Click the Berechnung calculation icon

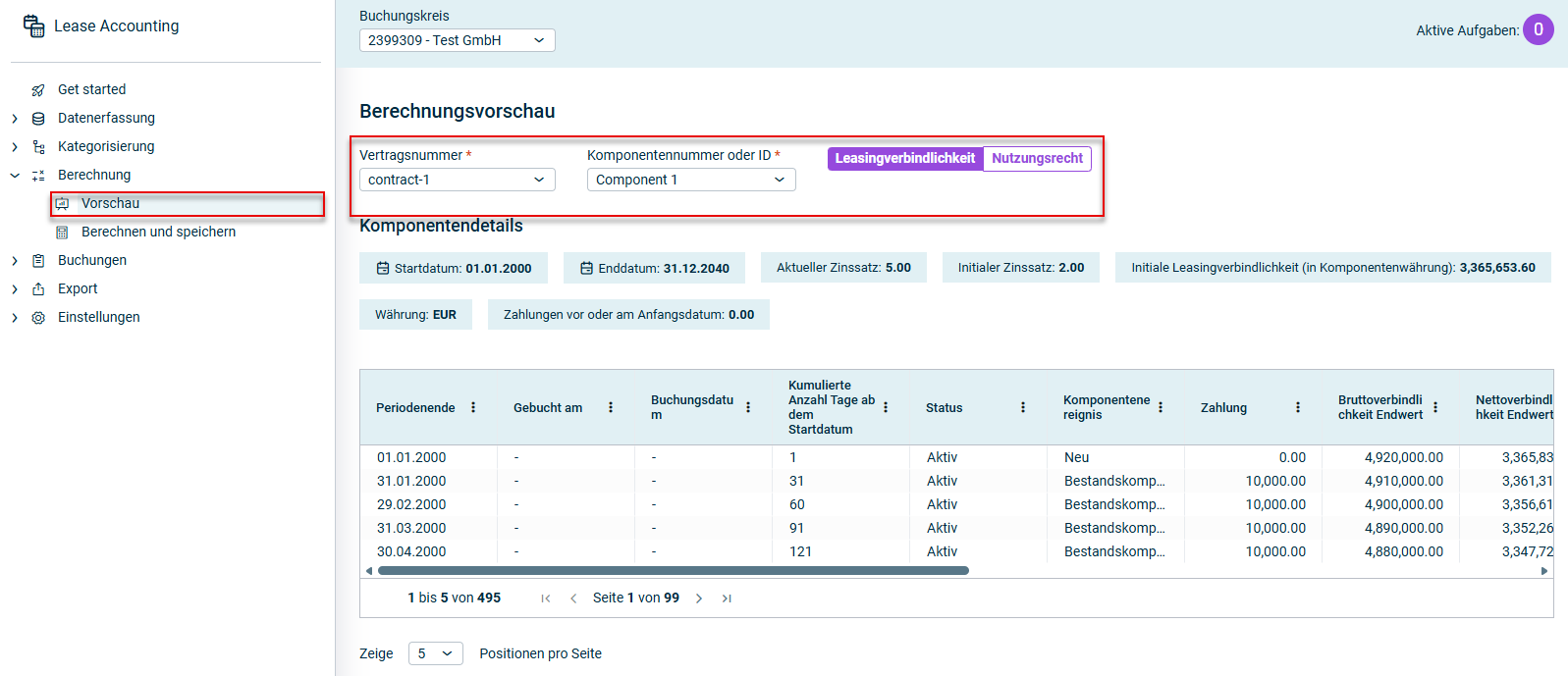38,175
